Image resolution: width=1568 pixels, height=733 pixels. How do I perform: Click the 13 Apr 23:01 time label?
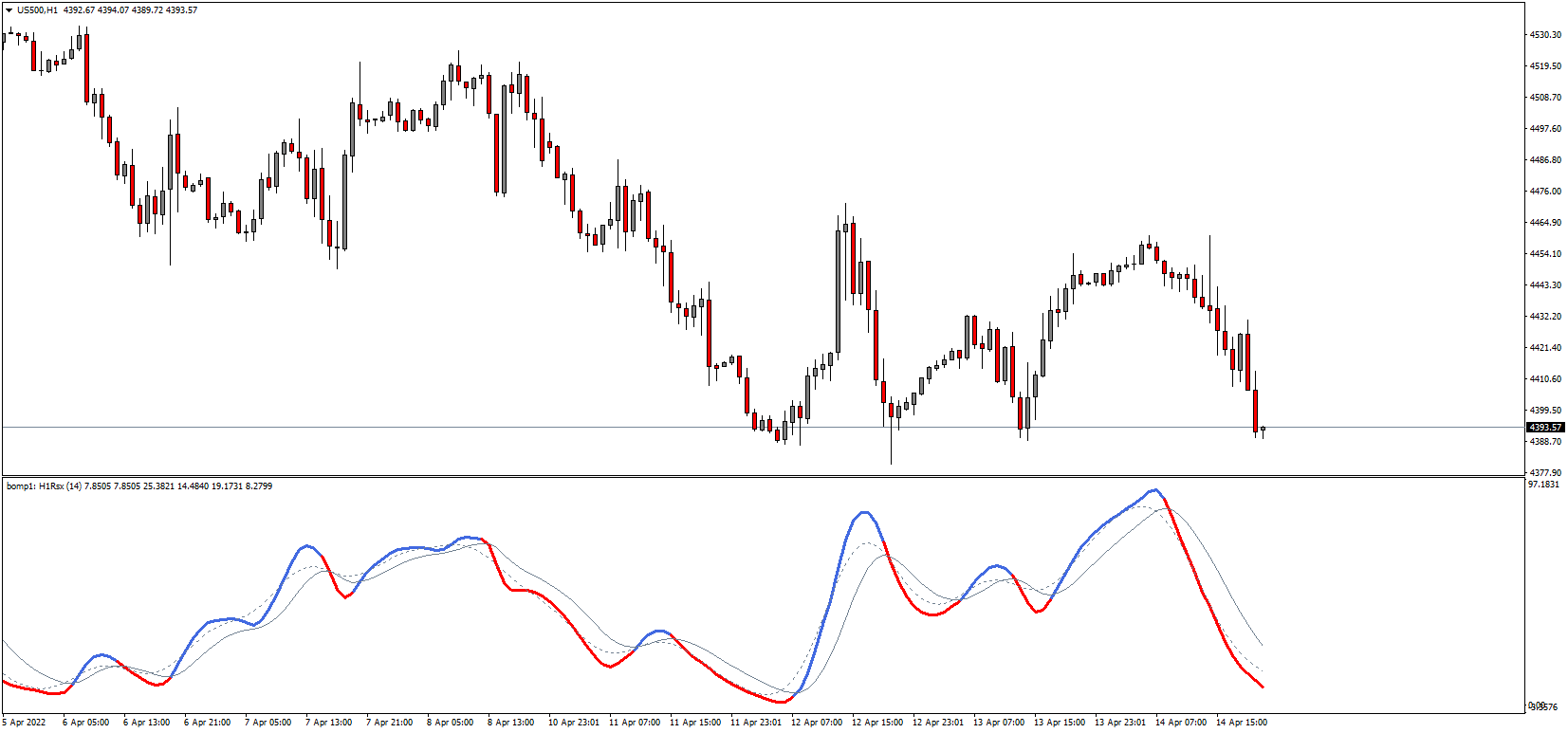tap(1120, 723)
